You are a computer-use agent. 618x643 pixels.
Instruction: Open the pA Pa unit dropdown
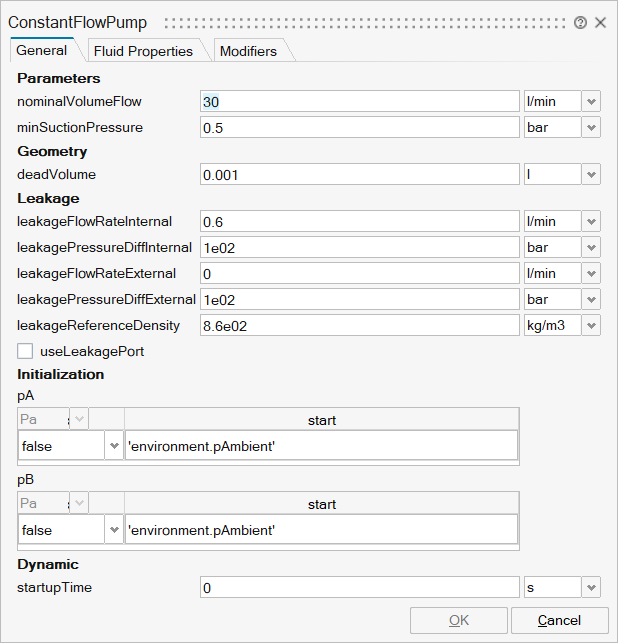79,420
